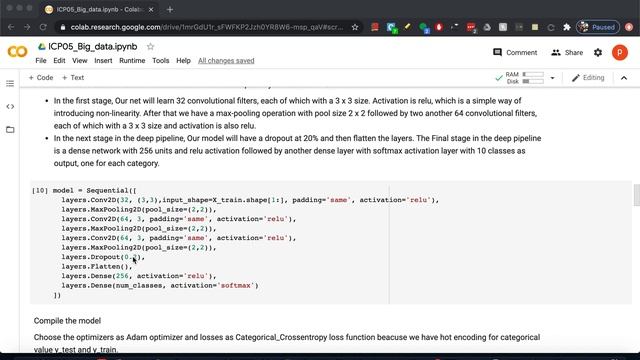Click the browser address bar

[x=208, y=27]
